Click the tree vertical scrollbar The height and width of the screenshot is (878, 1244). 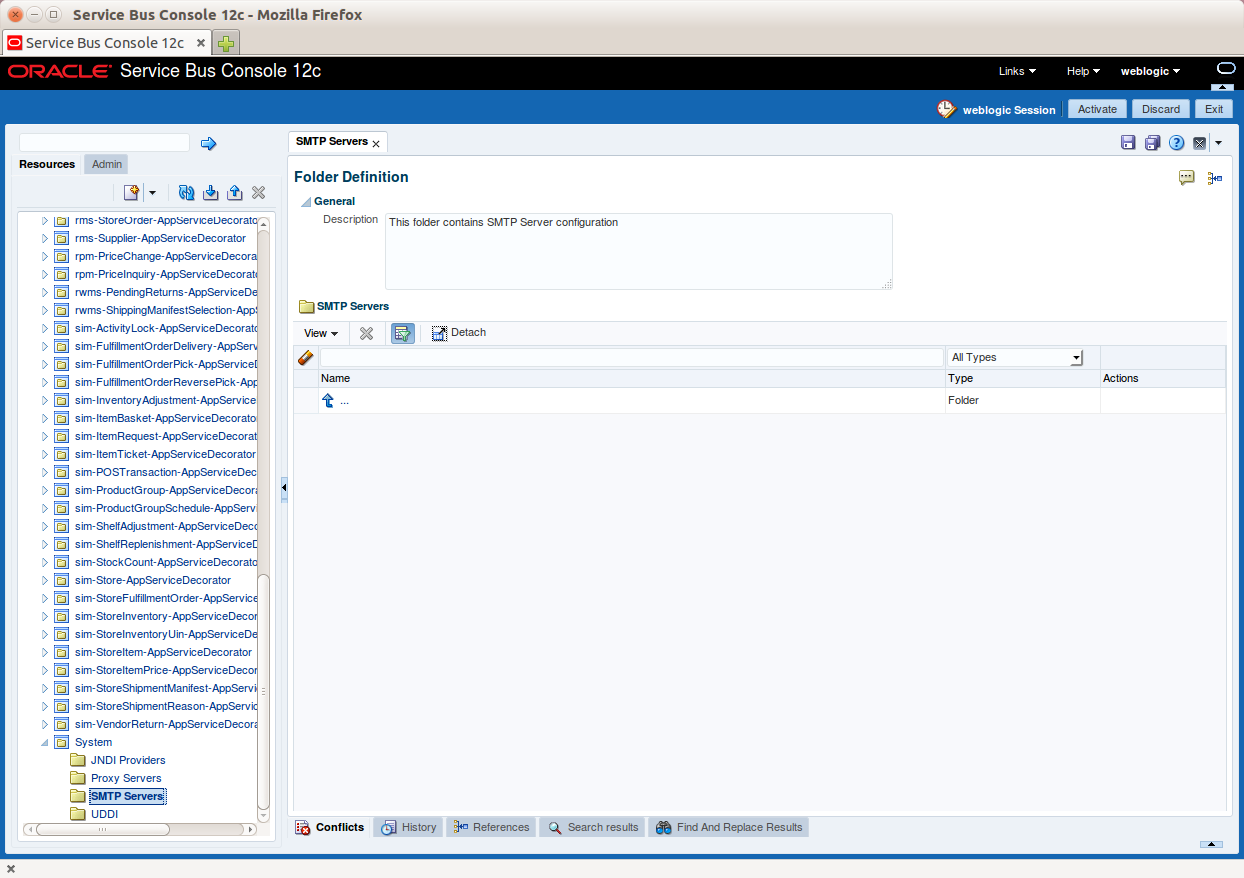263,692
